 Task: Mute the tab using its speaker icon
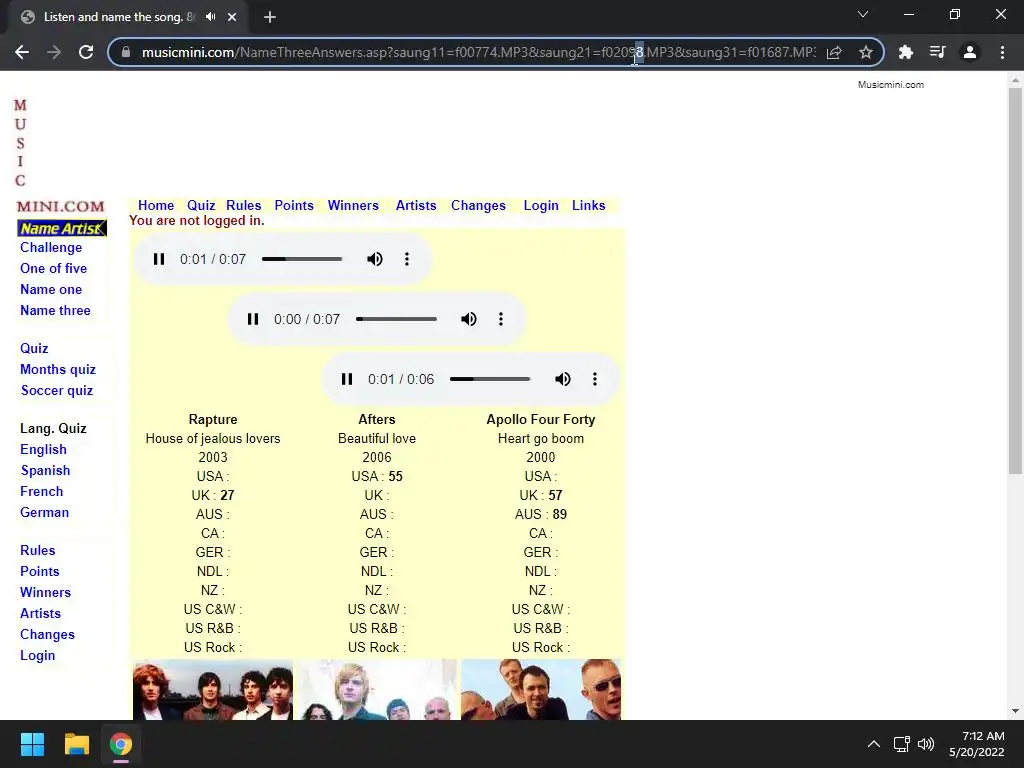click(x=210, y=17)
